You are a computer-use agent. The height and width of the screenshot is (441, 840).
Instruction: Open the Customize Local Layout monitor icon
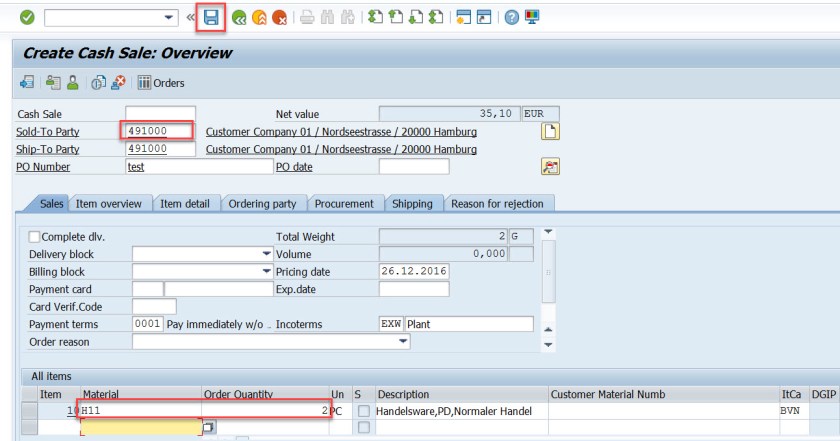pos(532,17)
